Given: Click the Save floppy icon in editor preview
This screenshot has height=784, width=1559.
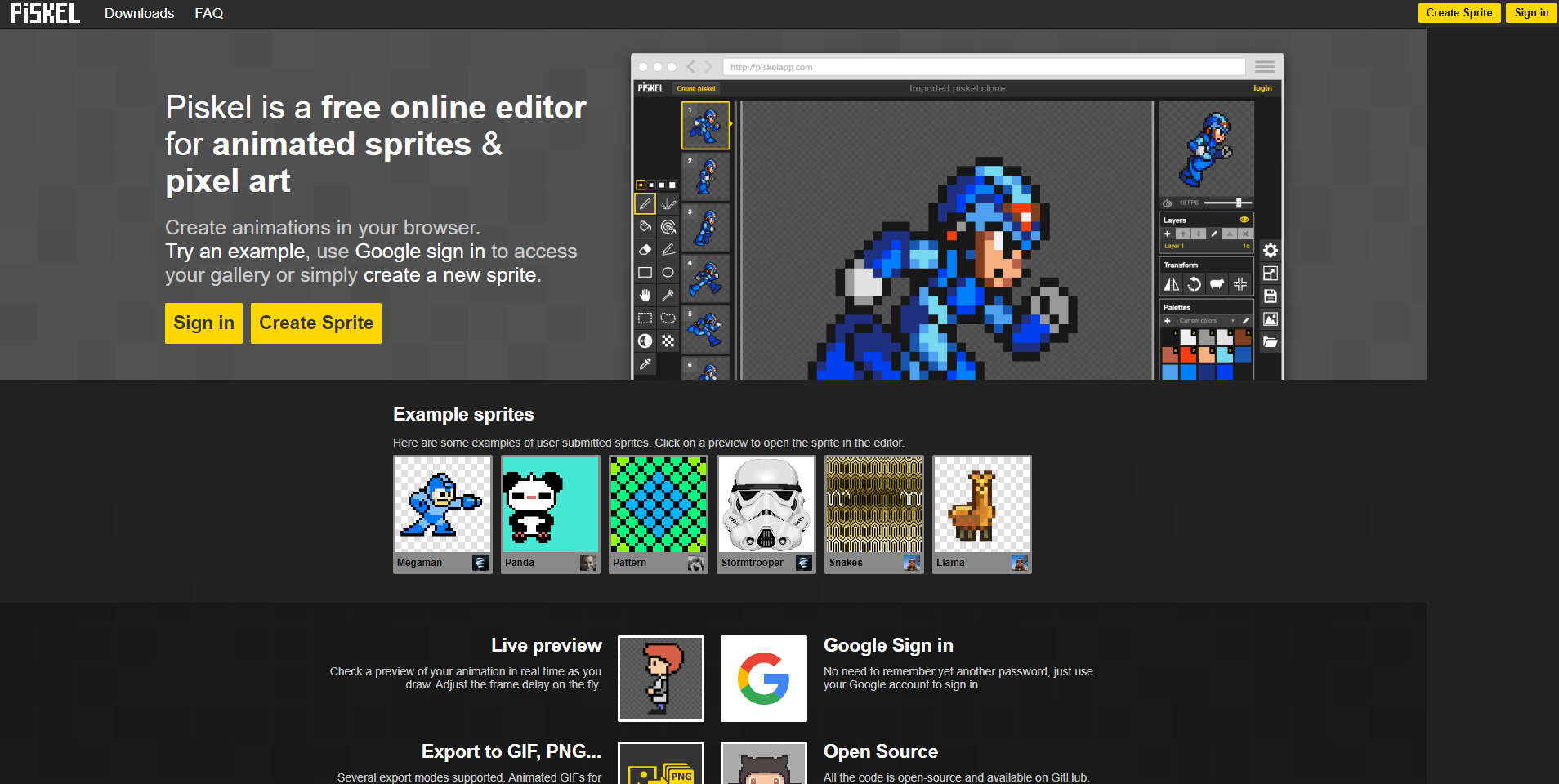Looking at the screenshot, I should [1271, 296].
